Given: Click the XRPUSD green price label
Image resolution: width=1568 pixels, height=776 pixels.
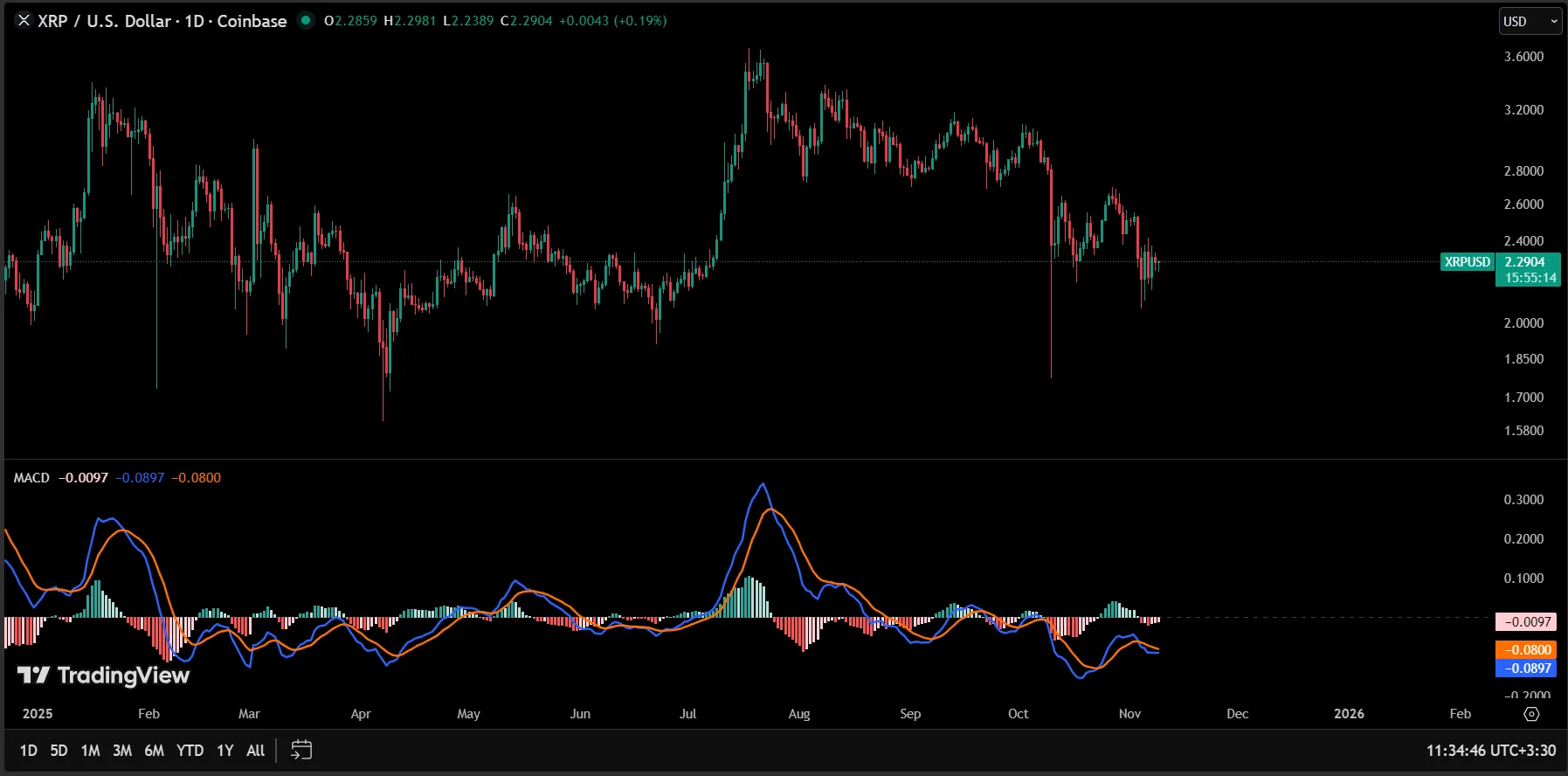Looking at the screenshot, I should pos(1467,262).
